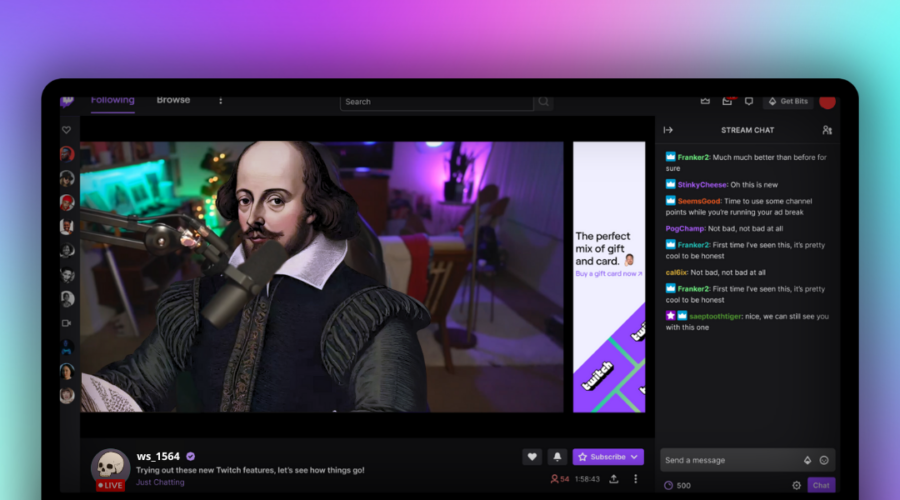The width and height of the screenshot is (900, 500).
Task: Click the STREAM CHAT header title
Action: [747, 130]
